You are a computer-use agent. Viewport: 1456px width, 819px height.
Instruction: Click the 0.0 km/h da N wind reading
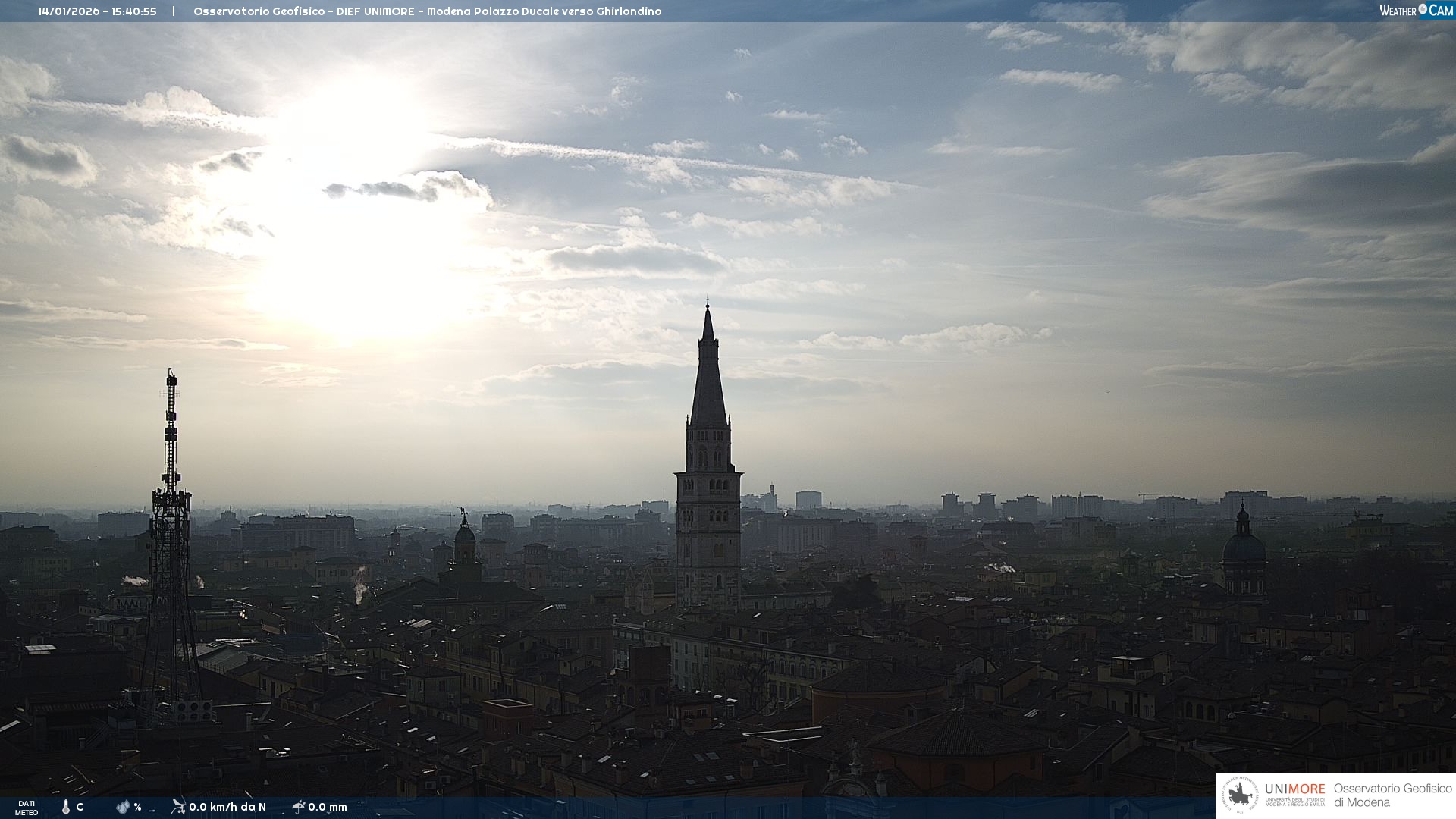(227, 807)
